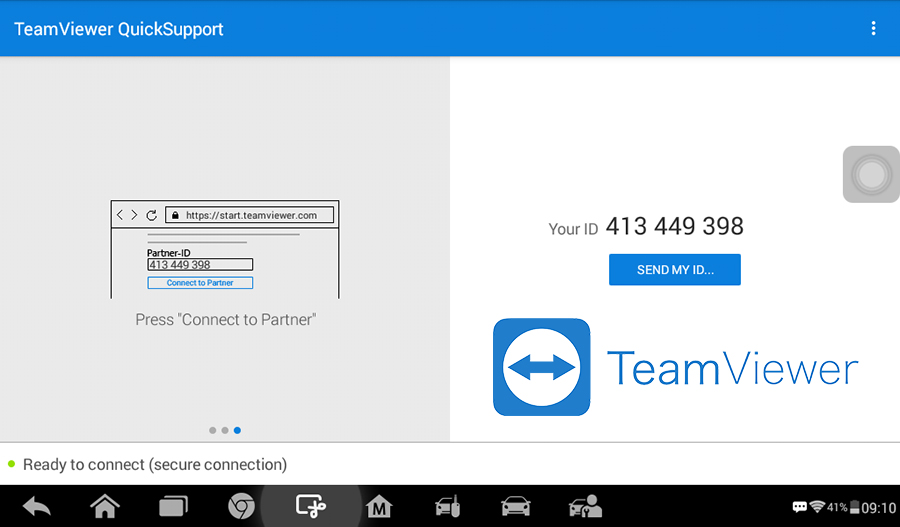
Task: Open the car with technician icon
Action: [585, 507]
